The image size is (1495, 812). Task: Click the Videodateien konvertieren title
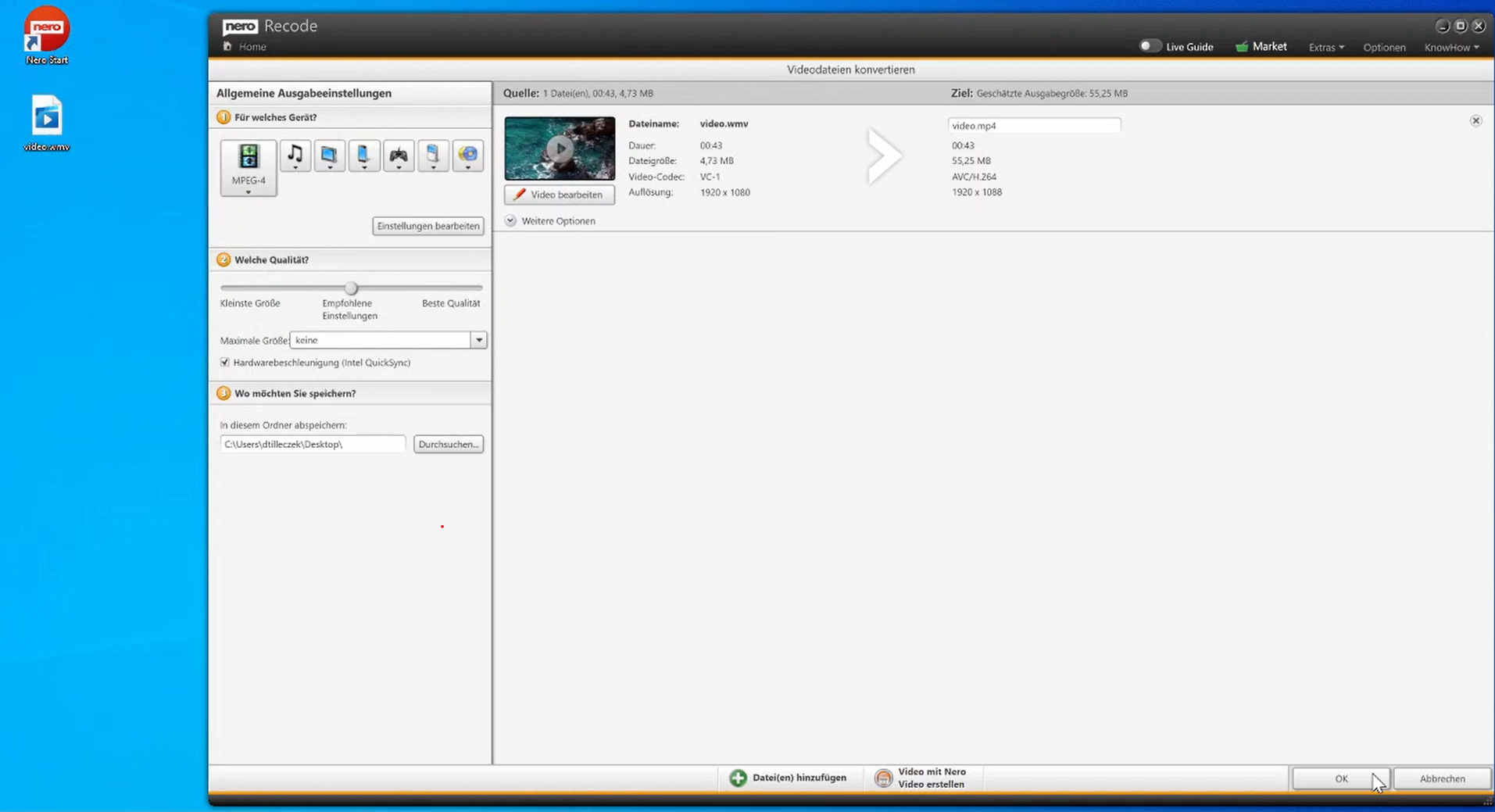(850, 70)
